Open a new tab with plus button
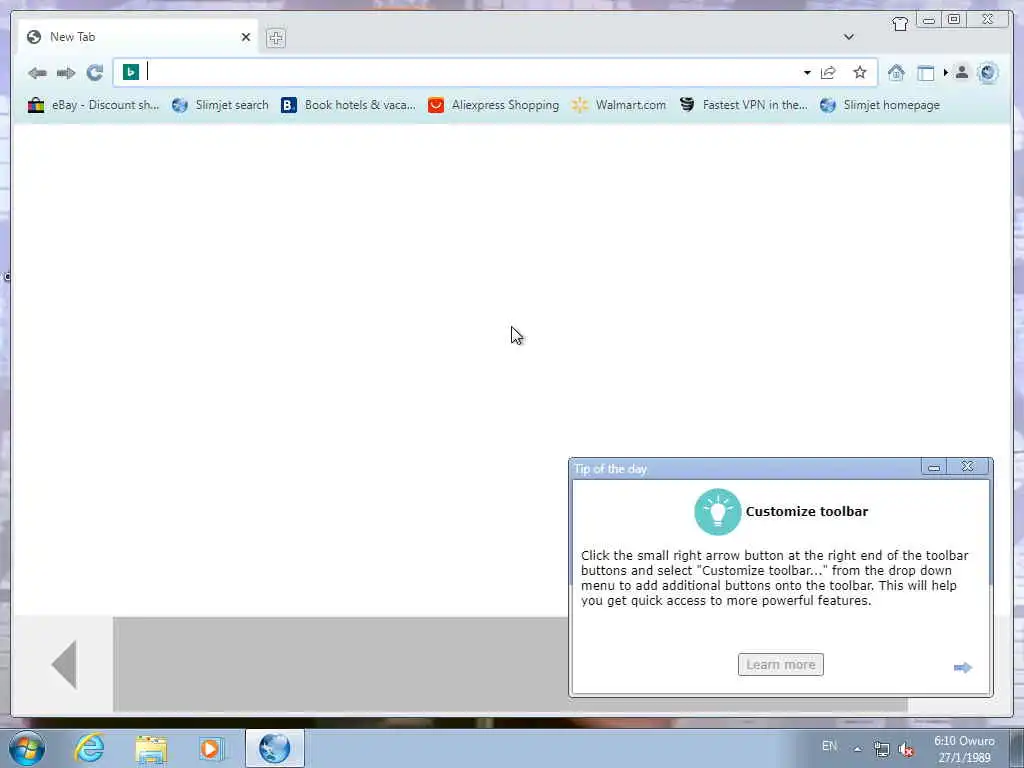Image resolution: width=1024 pixels, height=768 pixels. [276, 38]
